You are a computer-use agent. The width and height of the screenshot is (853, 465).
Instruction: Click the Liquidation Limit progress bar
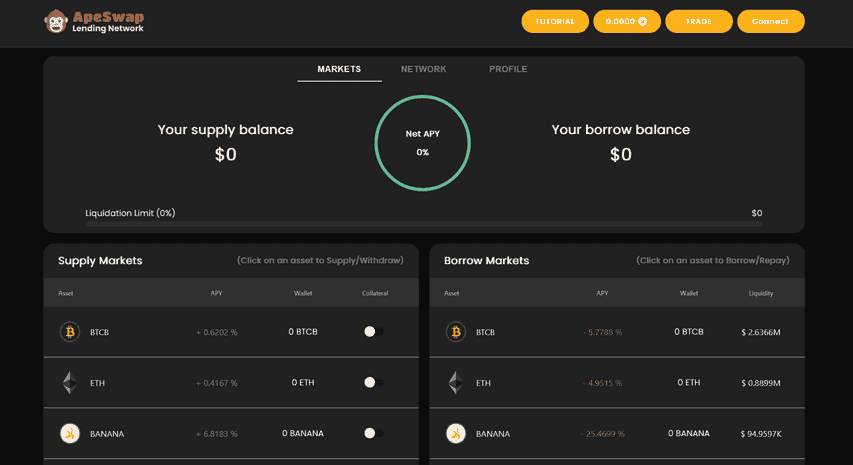(x=424, y=224)
